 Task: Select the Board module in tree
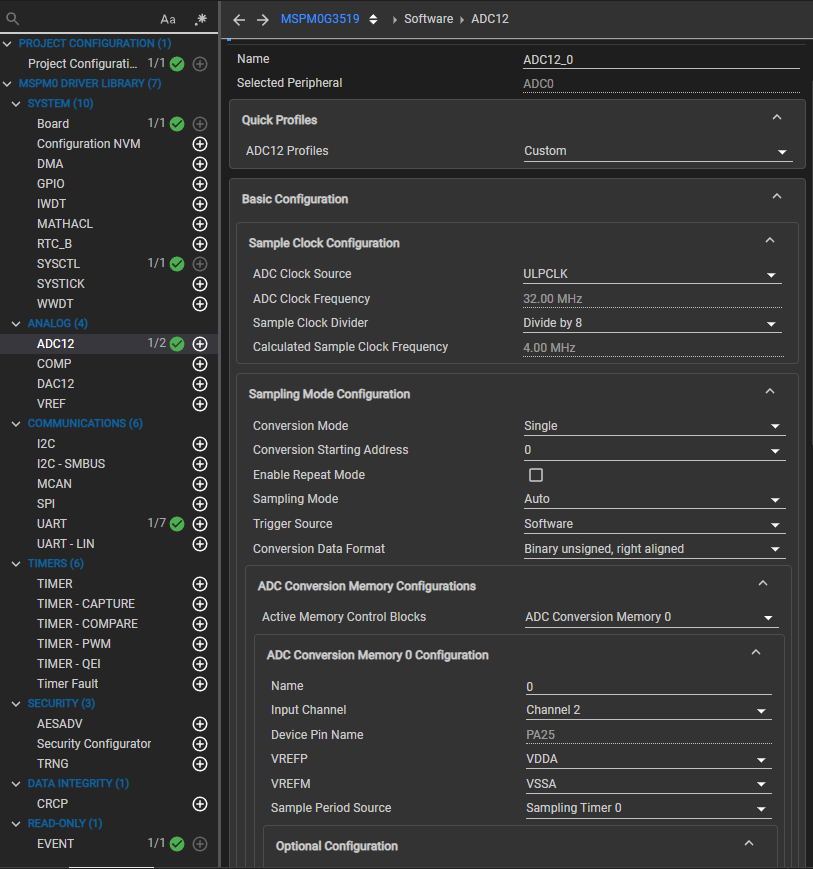point(53,124)
